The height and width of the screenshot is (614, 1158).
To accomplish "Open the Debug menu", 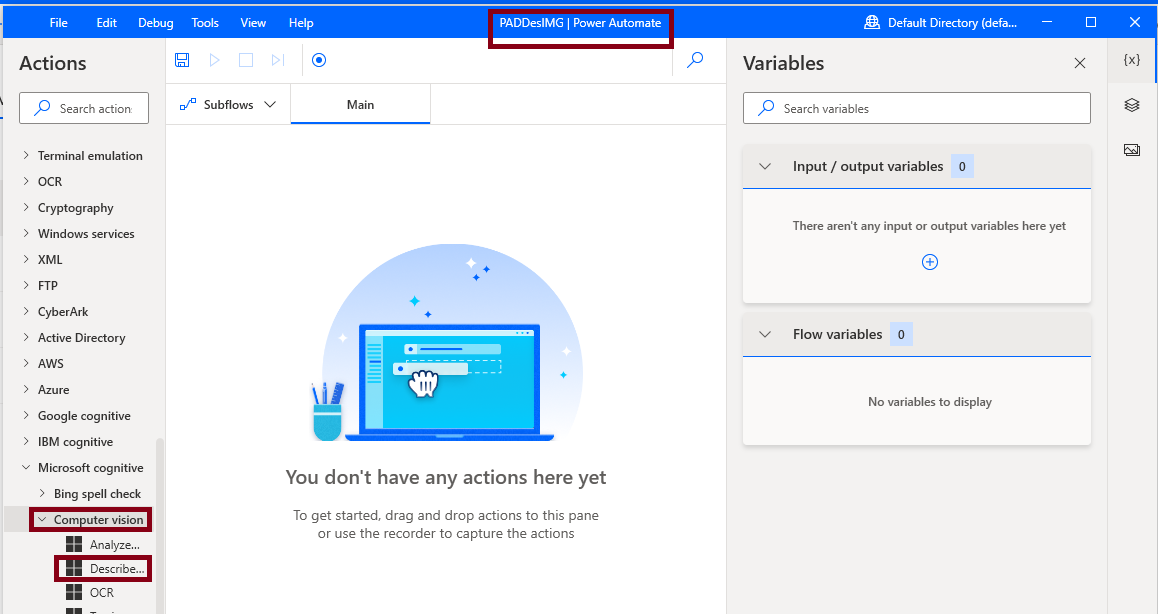I will [x=156, y=23].
